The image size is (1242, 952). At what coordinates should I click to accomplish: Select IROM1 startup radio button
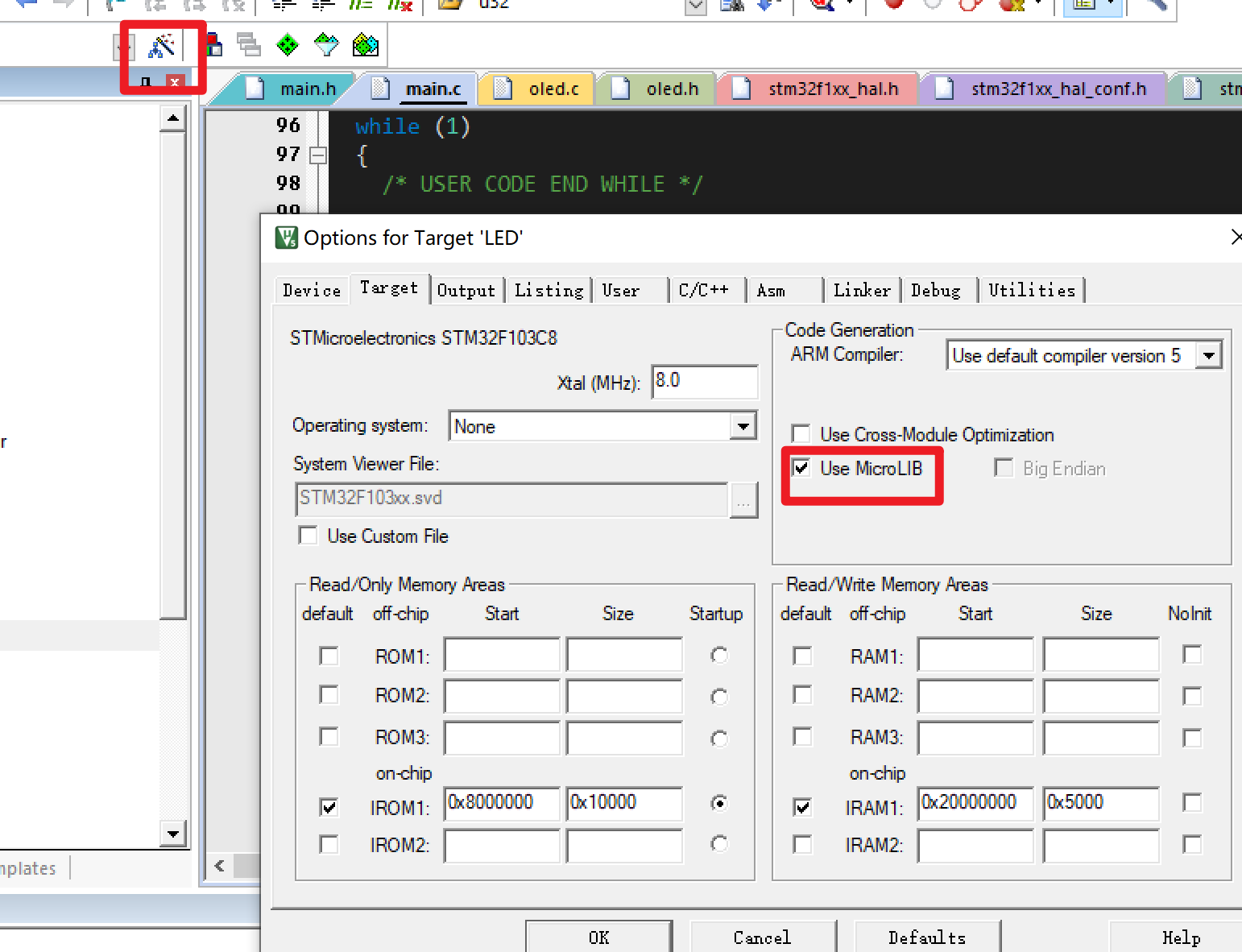pyautogui.click(x=719, y=803)
